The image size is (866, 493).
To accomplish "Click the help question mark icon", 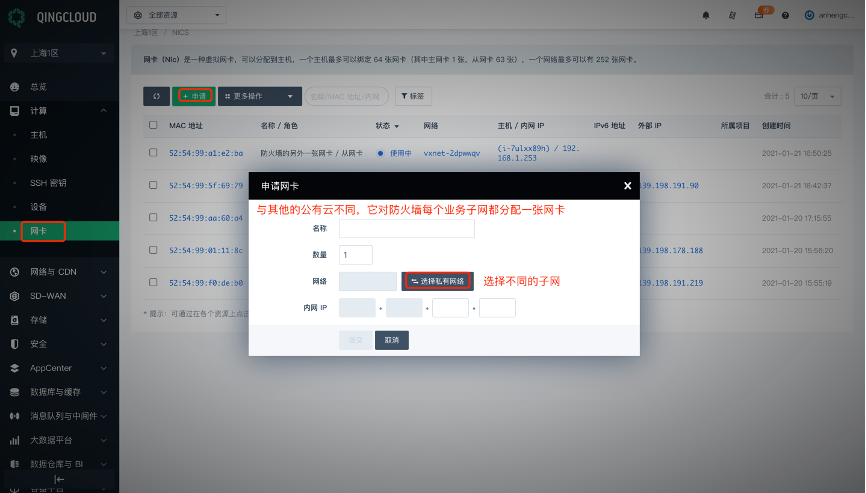I will (x=785, y=16).
